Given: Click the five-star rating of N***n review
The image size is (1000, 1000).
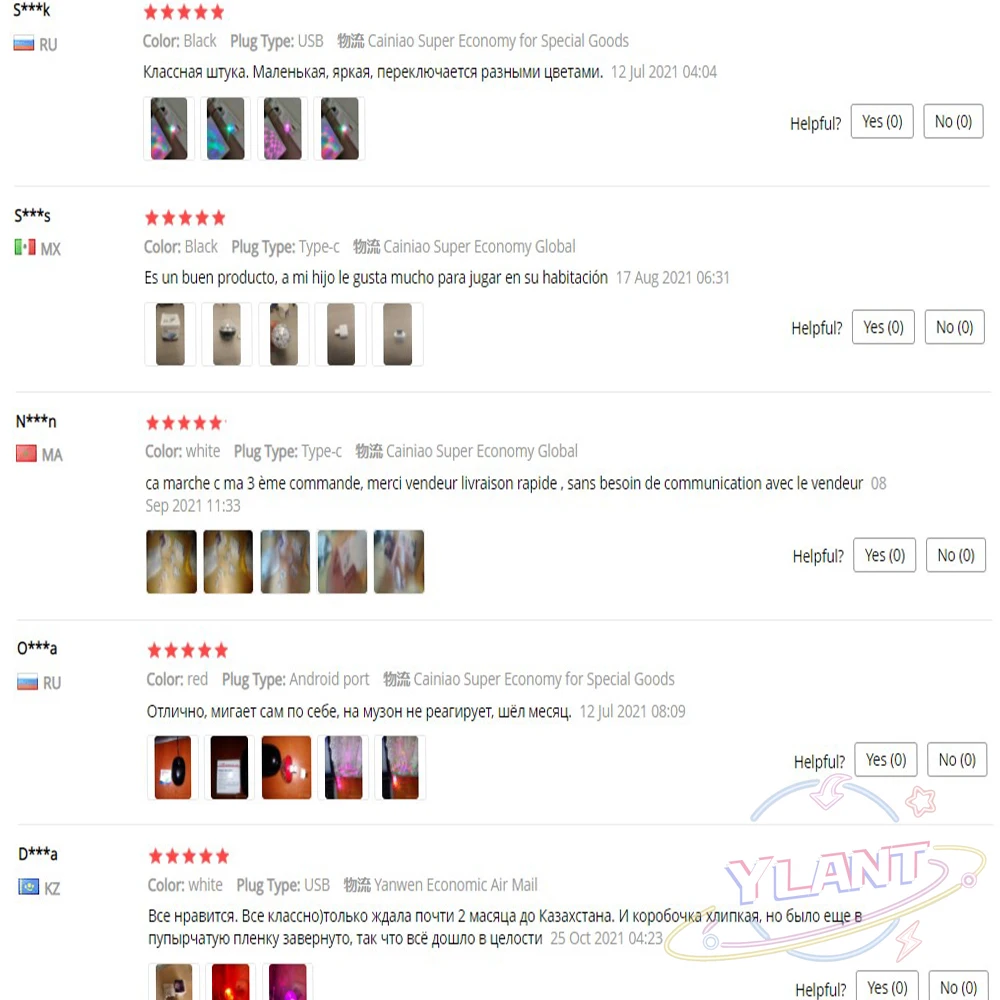Looking at the screenshot, I should [185, 422].
